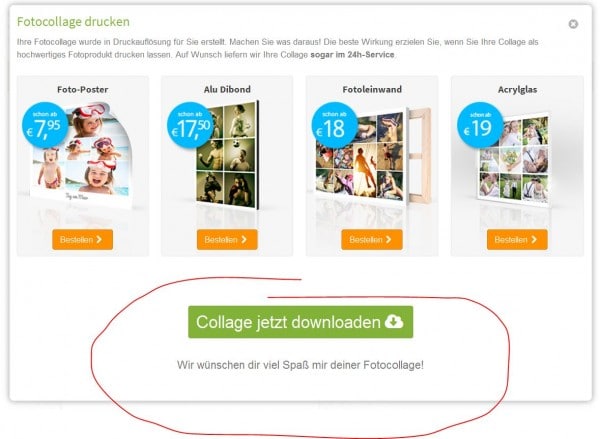This screenshot has width=600, height=439.
Task: Click the Fotoleinwand heading
Action: [372, 90]
